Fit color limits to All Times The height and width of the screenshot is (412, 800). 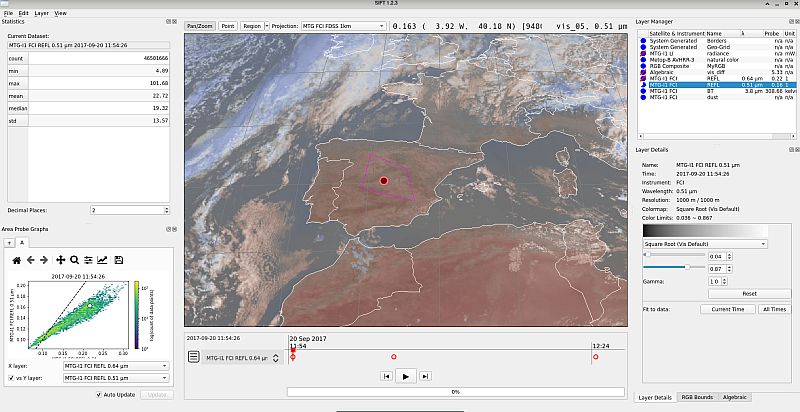click(774, 310)
